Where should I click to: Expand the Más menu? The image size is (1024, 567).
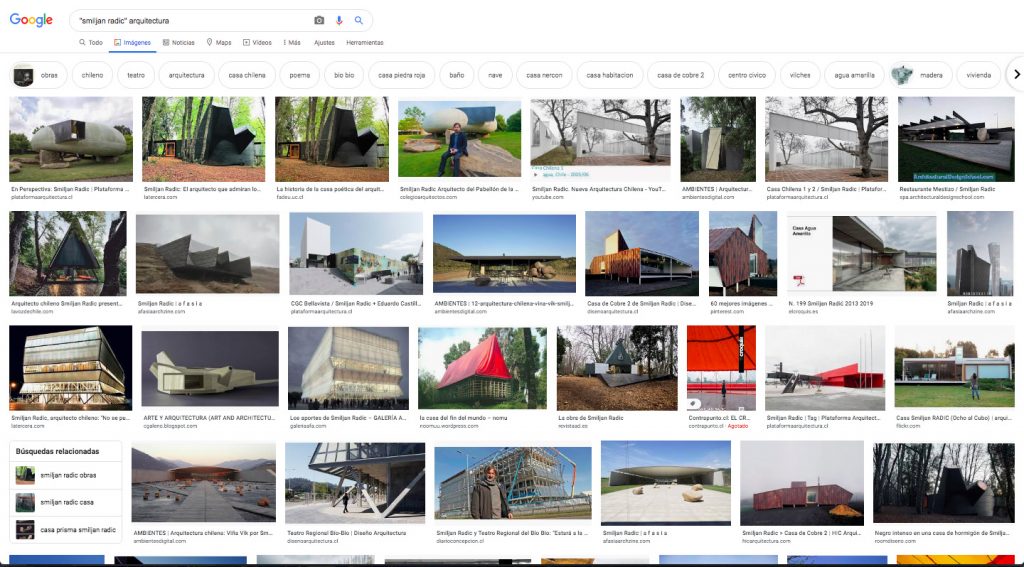tap(292, 43)
